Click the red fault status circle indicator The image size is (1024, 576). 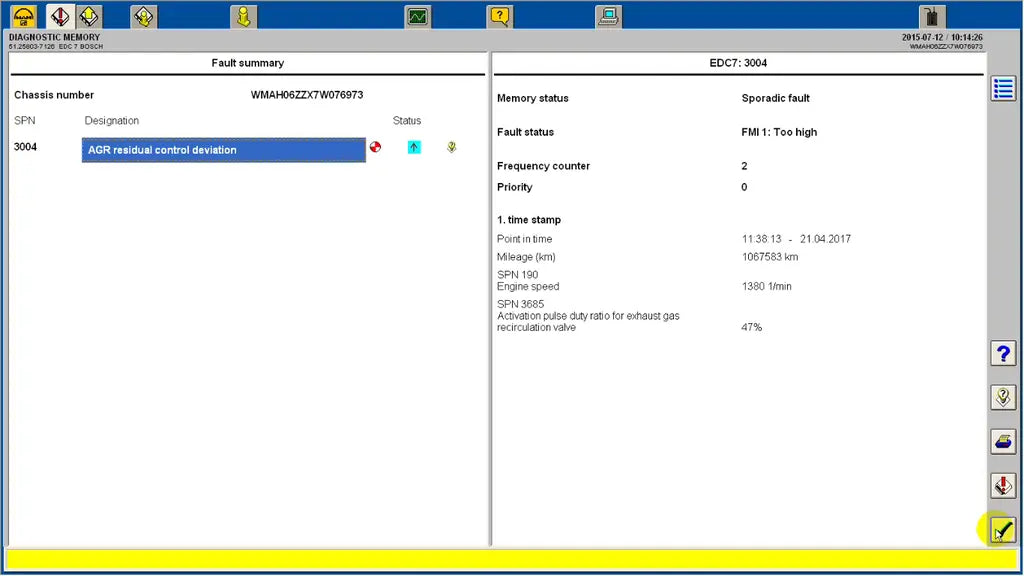[375, 147]
